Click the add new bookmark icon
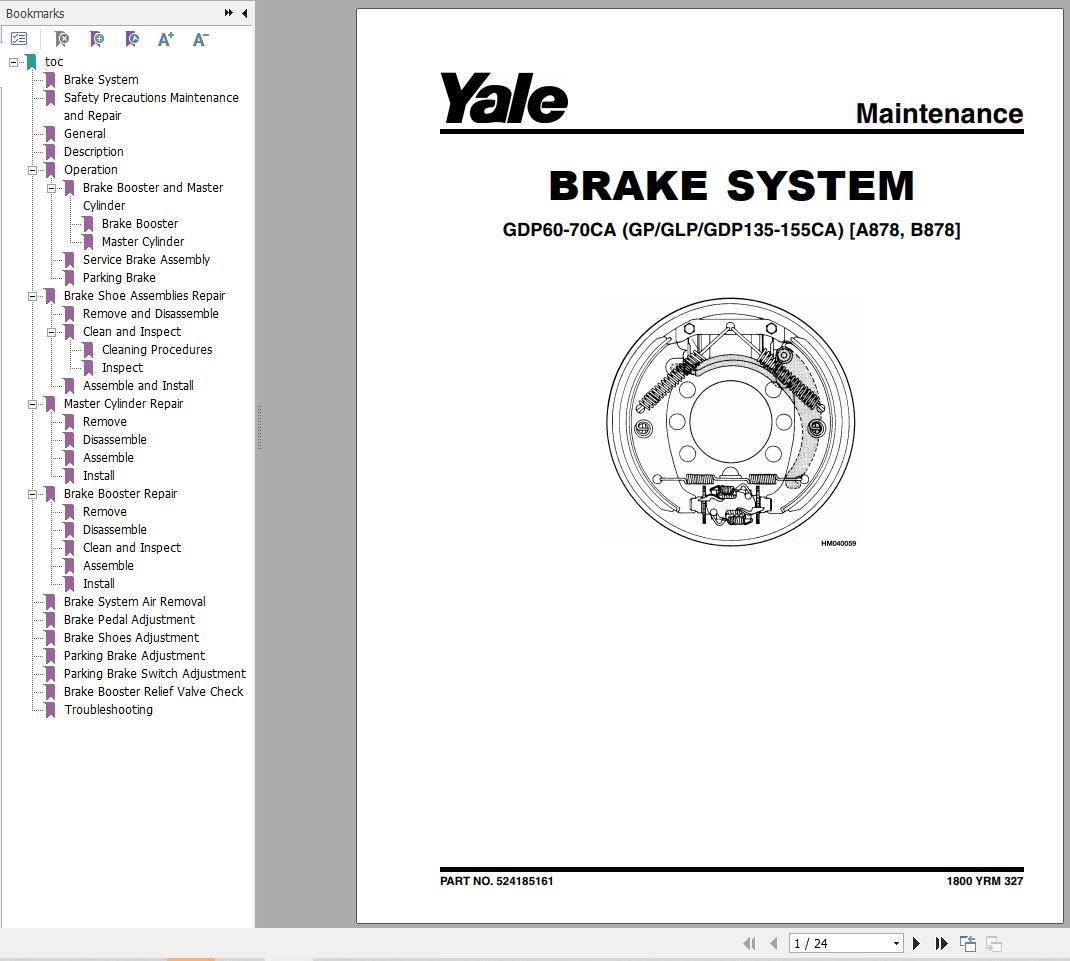The image size is (1070, 961). pyautogui.click(x=97, y=39)
